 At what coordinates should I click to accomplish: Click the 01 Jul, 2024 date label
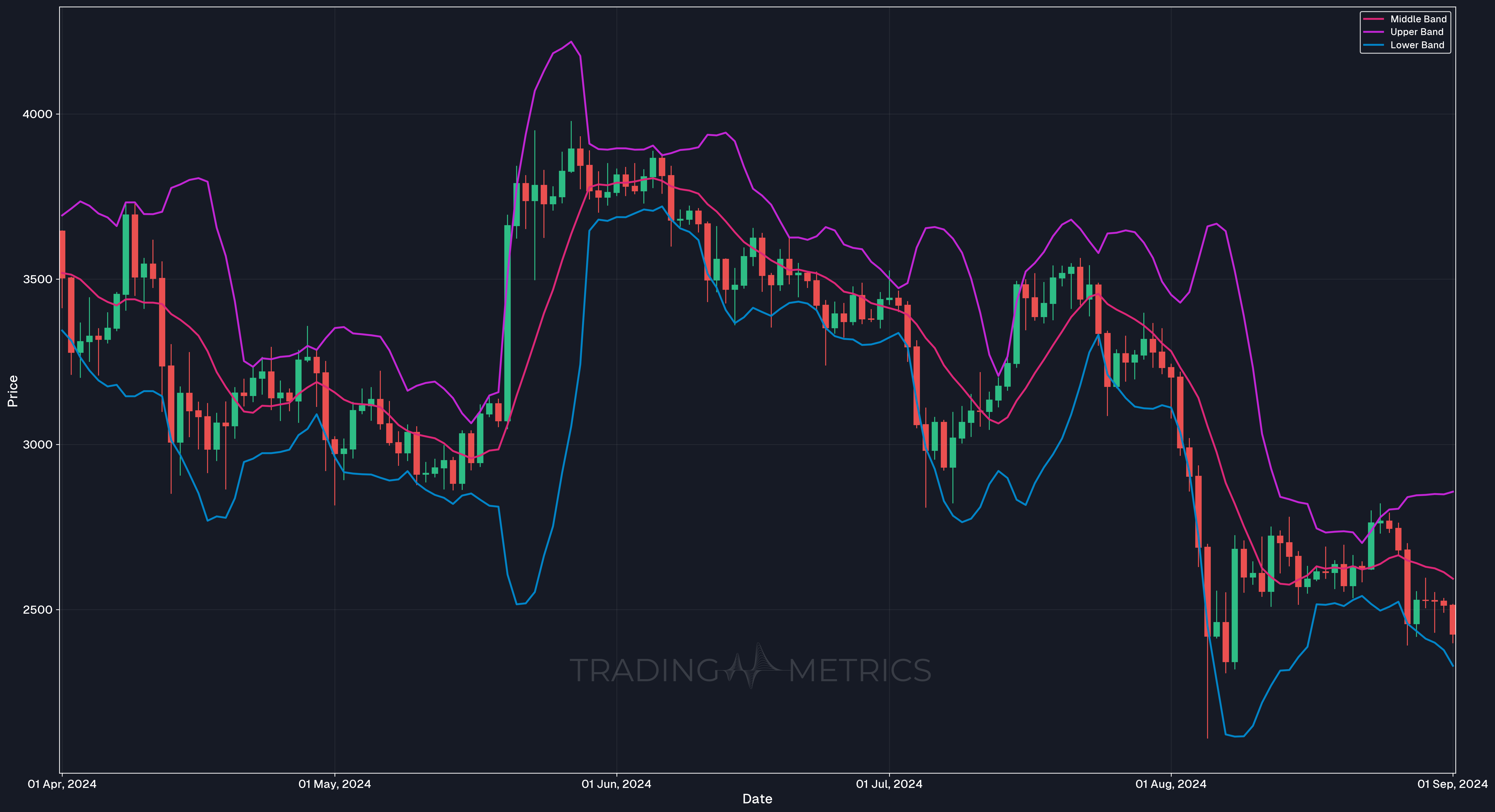[889, 784]
